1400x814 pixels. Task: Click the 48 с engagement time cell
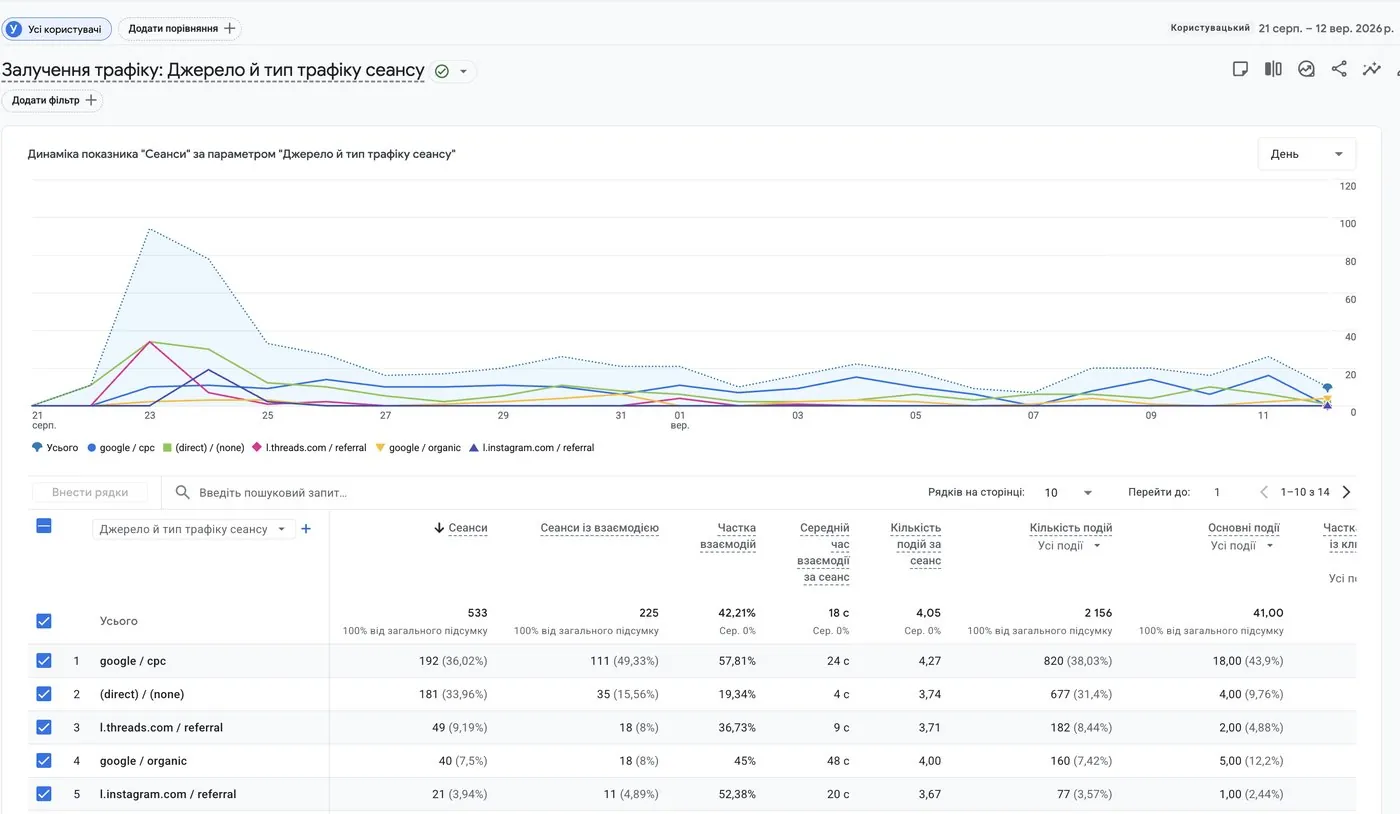(836, 761)
